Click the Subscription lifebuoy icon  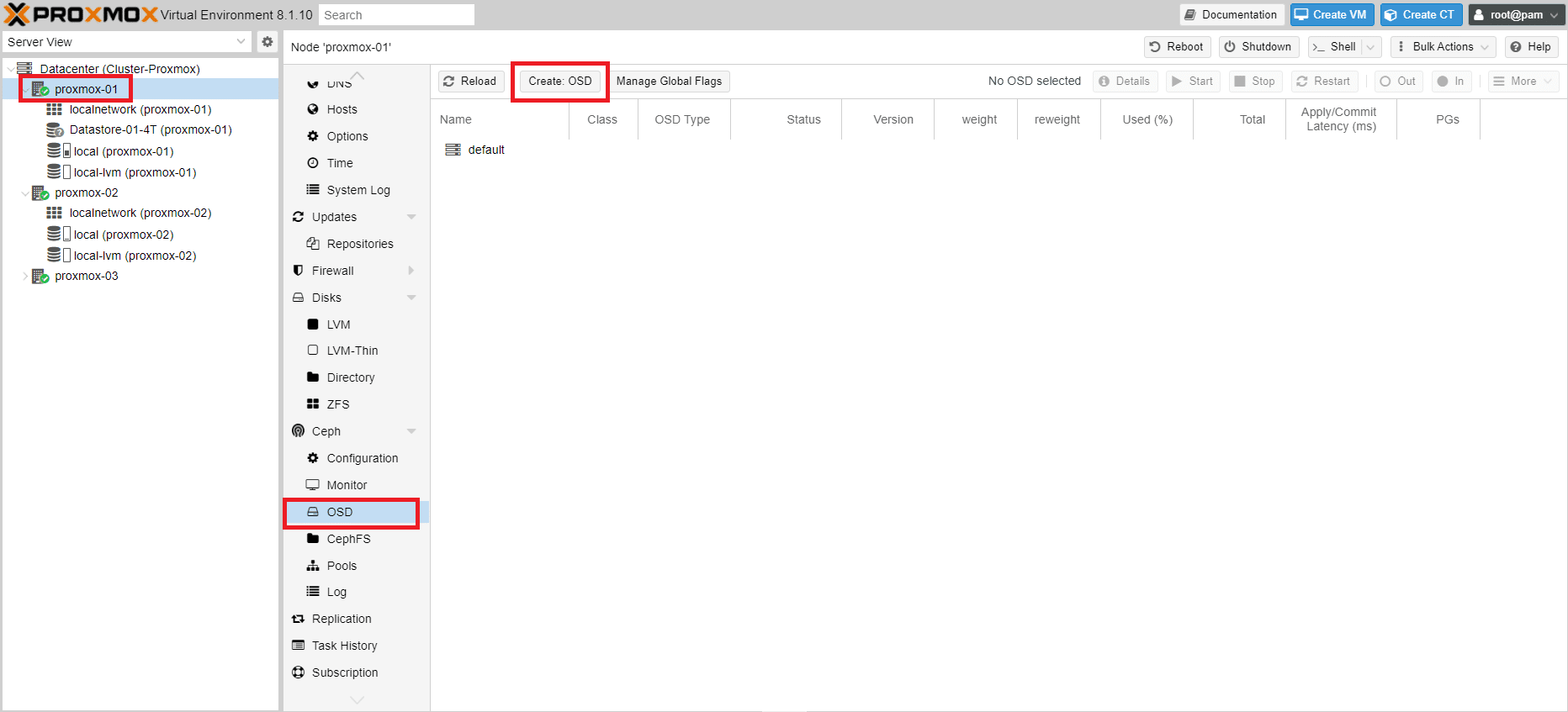298,672
